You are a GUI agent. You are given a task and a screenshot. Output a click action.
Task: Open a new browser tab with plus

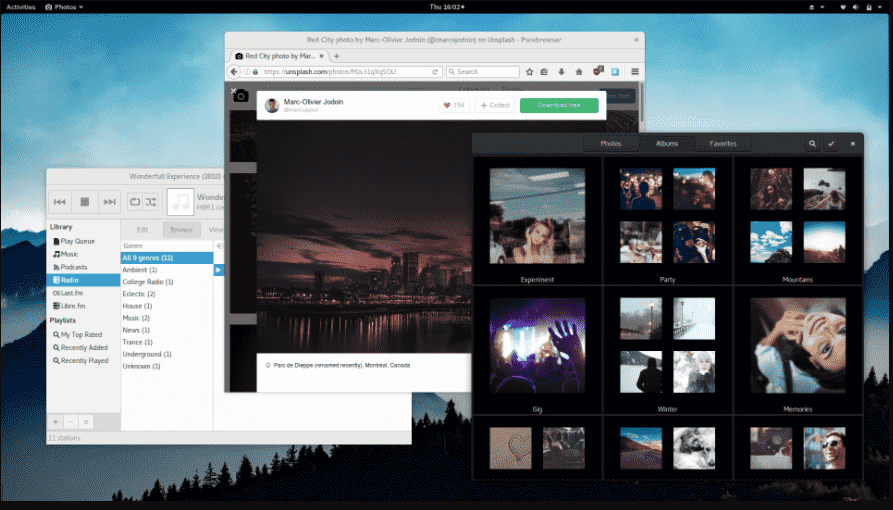click(x=337, y=56)
